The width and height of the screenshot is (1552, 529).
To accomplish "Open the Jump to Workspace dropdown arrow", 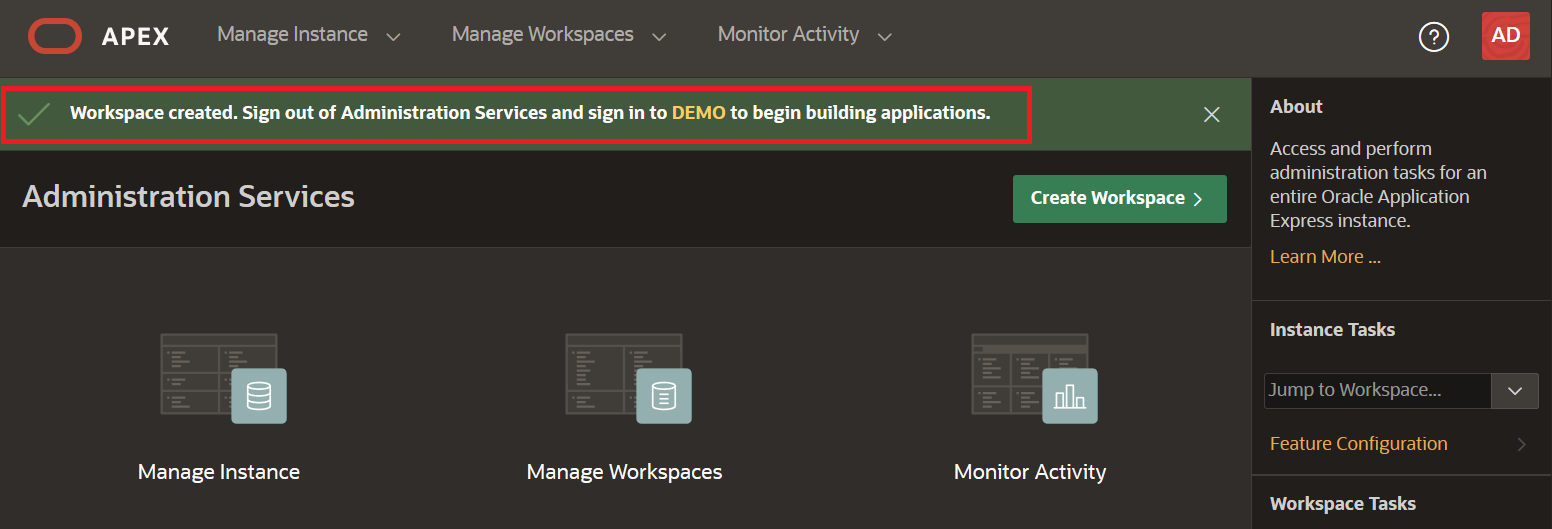I will [1514, 391].
